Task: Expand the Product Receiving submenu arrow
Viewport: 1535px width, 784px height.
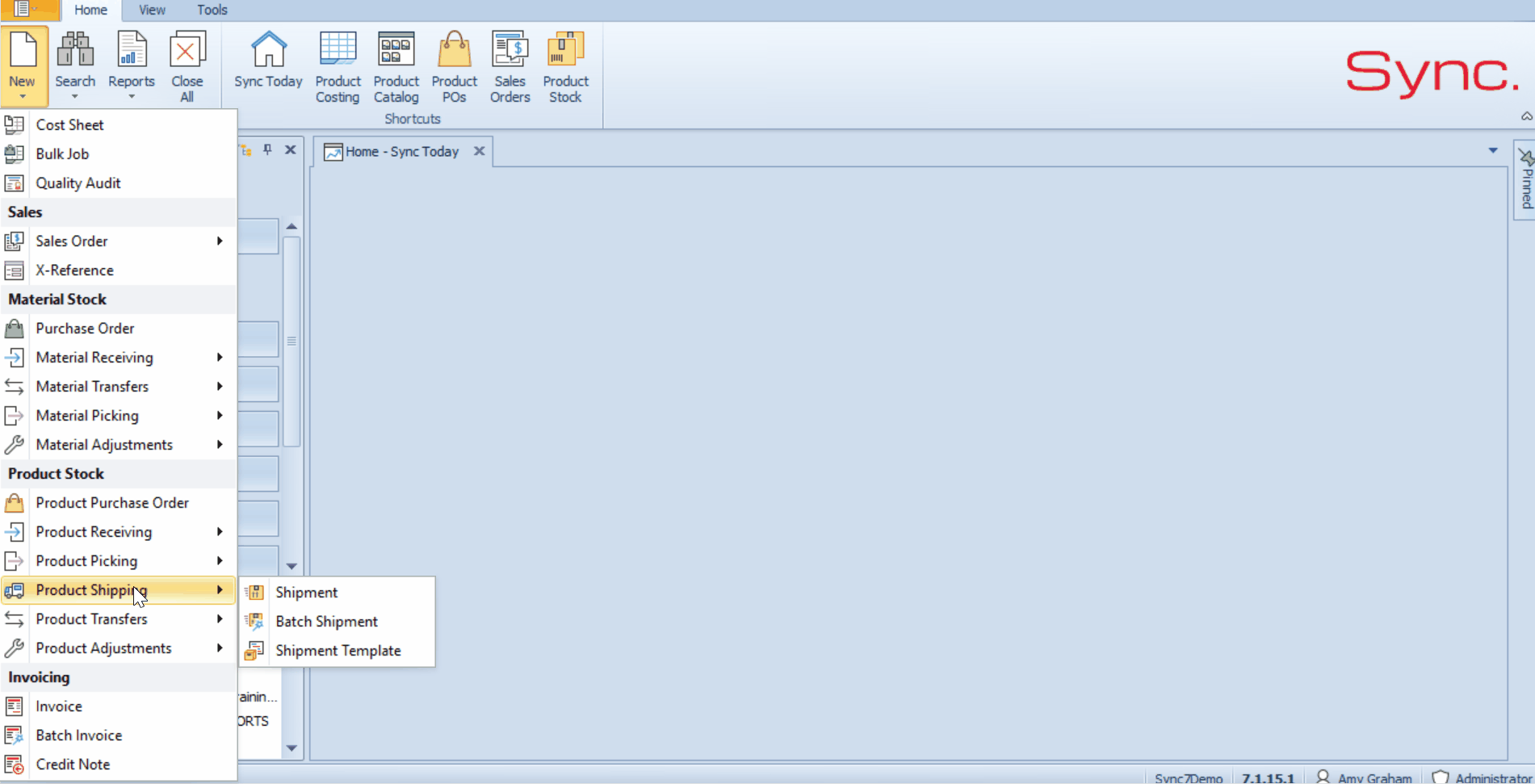Action: 220,531
